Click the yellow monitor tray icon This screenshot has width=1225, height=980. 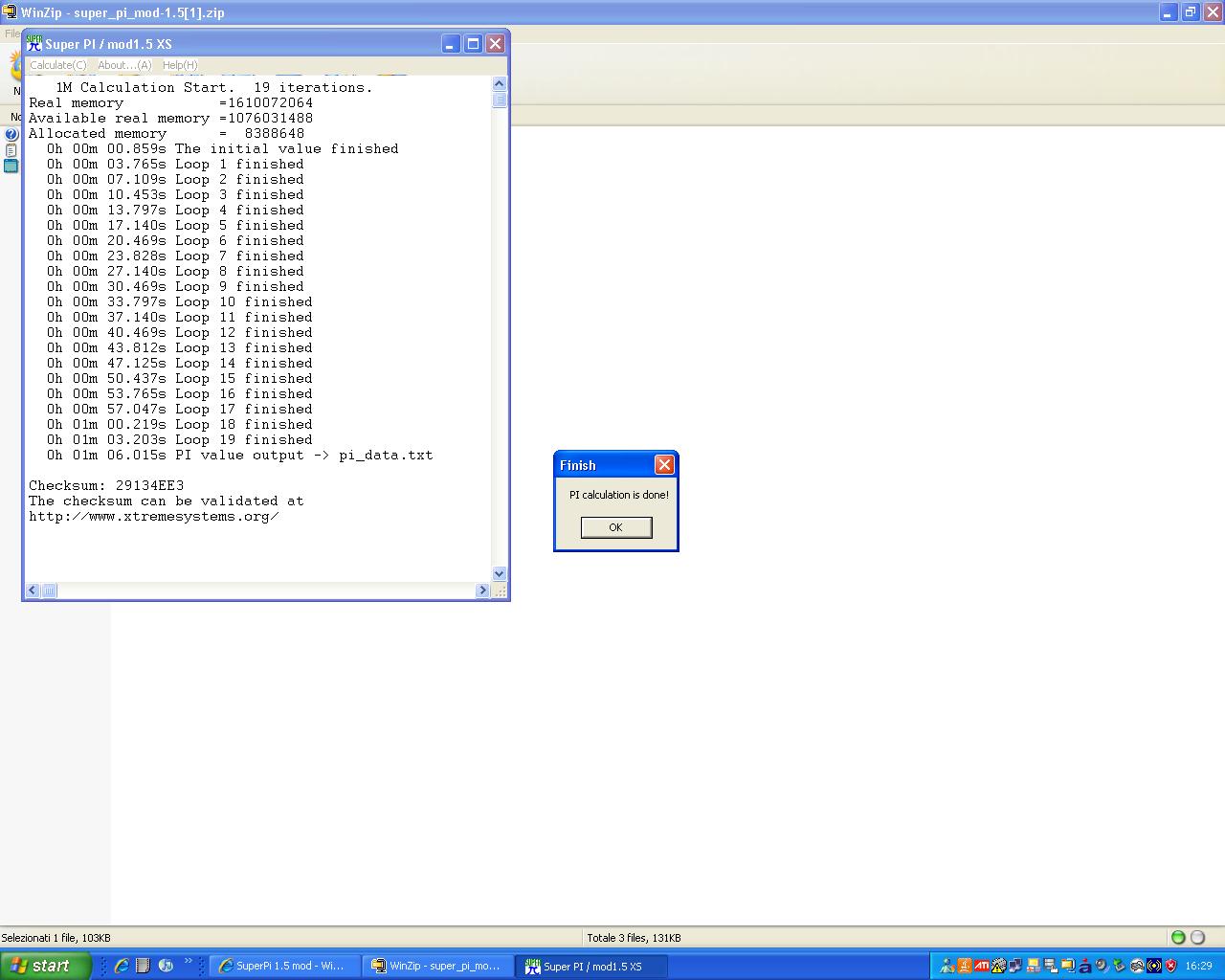[1034, 966]
